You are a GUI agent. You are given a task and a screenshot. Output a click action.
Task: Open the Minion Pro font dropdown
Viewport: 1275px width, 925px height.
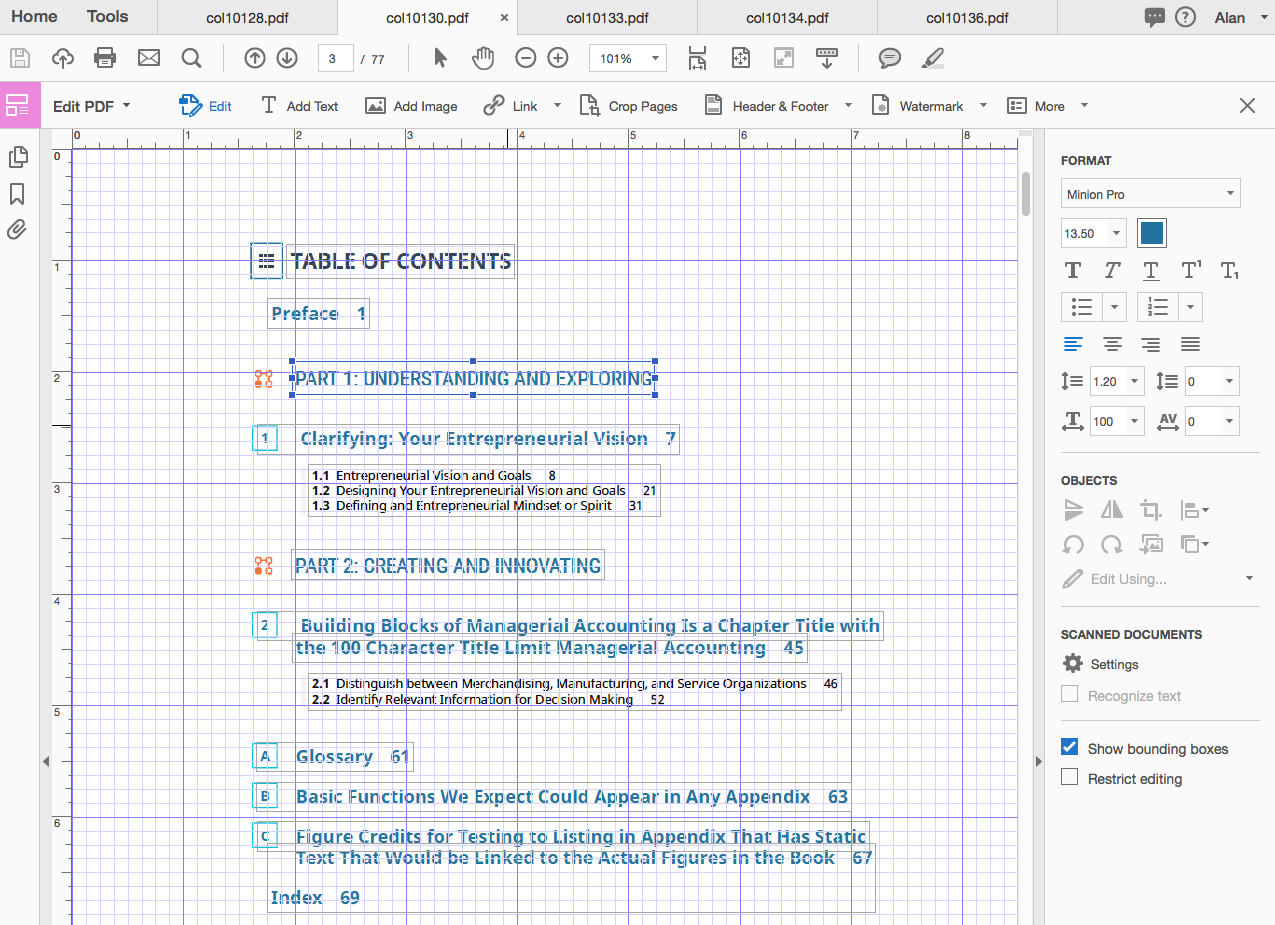(1150, 194)
